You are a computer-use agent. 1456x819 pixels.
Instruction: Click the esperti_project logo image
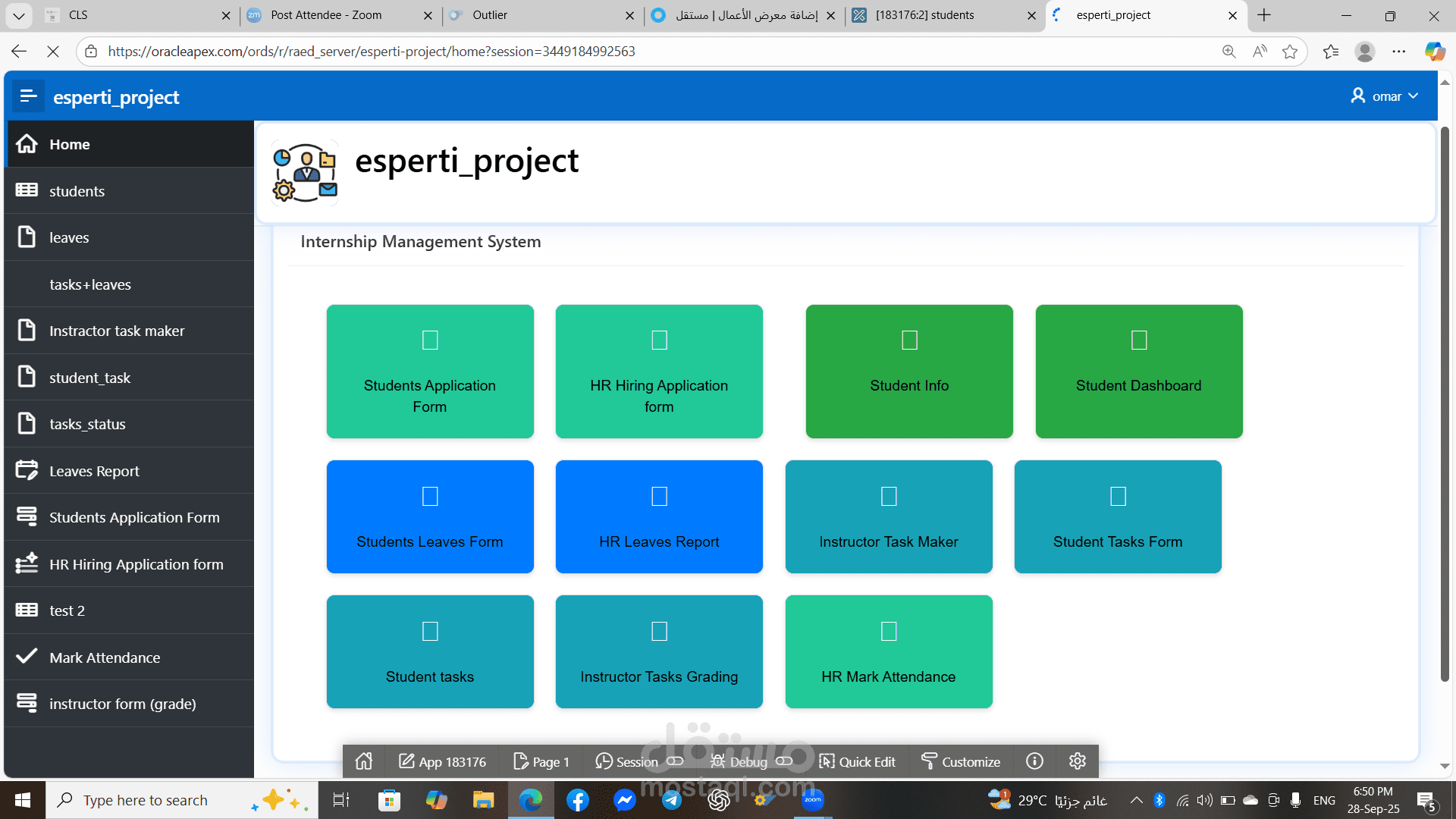tap(305, 172)
